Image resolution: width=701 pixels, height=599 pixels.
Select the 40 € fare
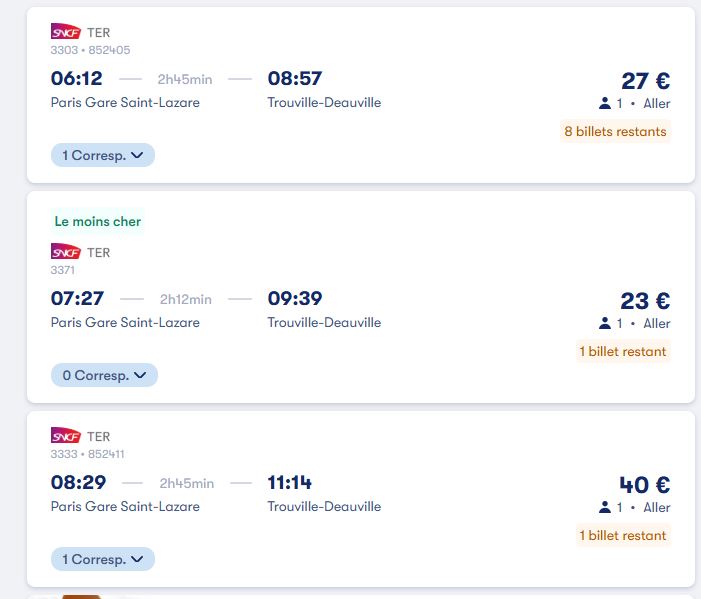(644, 485)
